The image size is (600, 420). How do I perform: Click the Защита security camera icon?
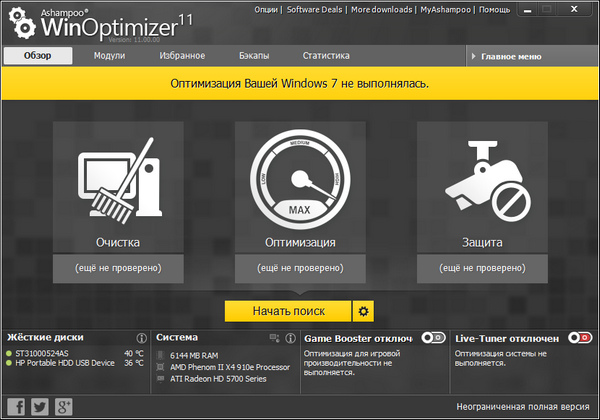(481, 179)
